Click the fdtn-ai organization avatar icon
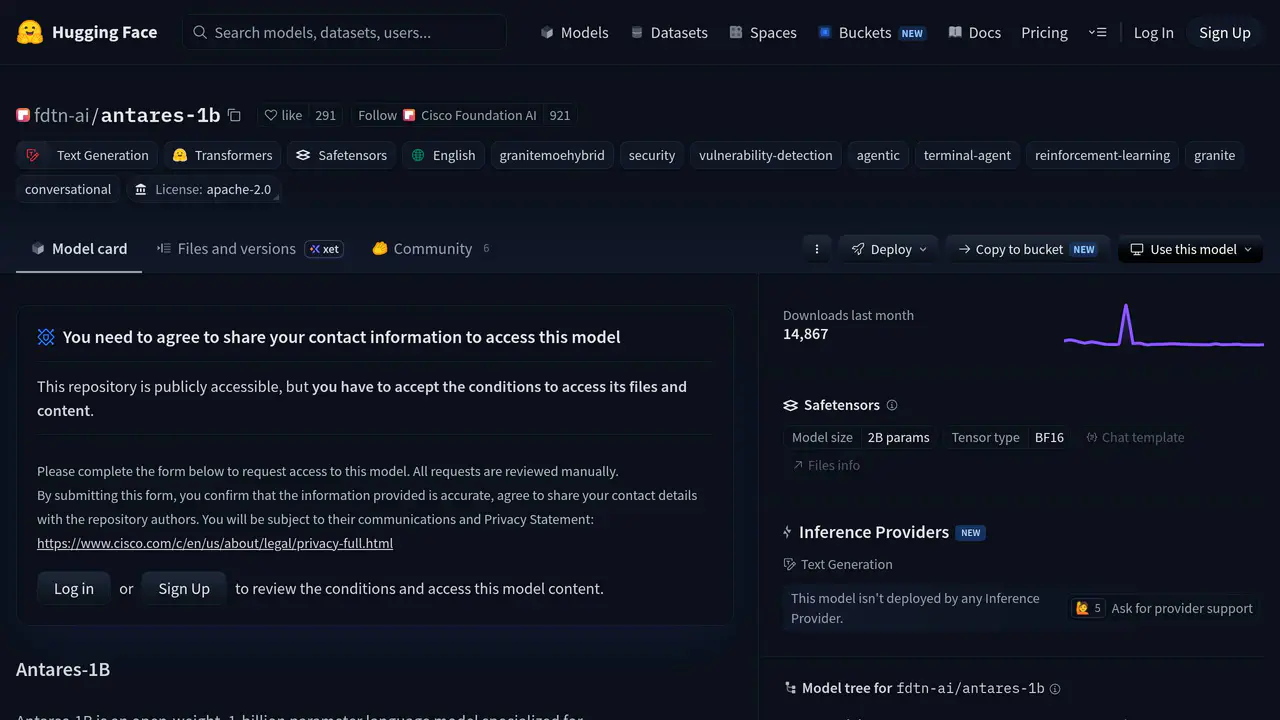Screen dimensions: 1280x720 tap(23, 115)
